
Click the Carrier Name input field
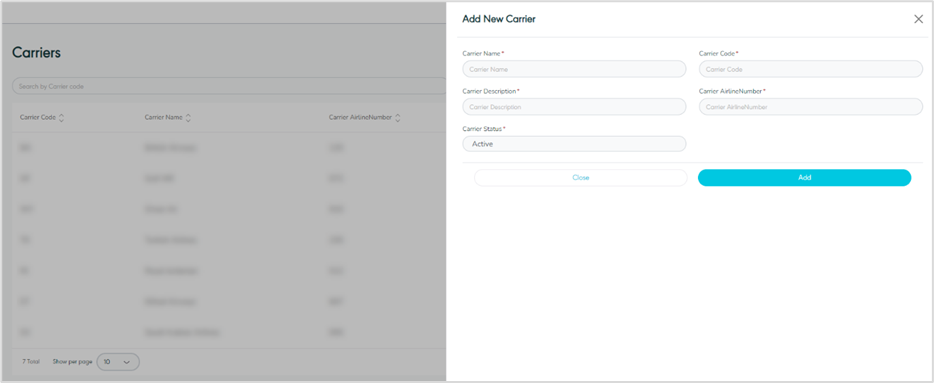574,69
